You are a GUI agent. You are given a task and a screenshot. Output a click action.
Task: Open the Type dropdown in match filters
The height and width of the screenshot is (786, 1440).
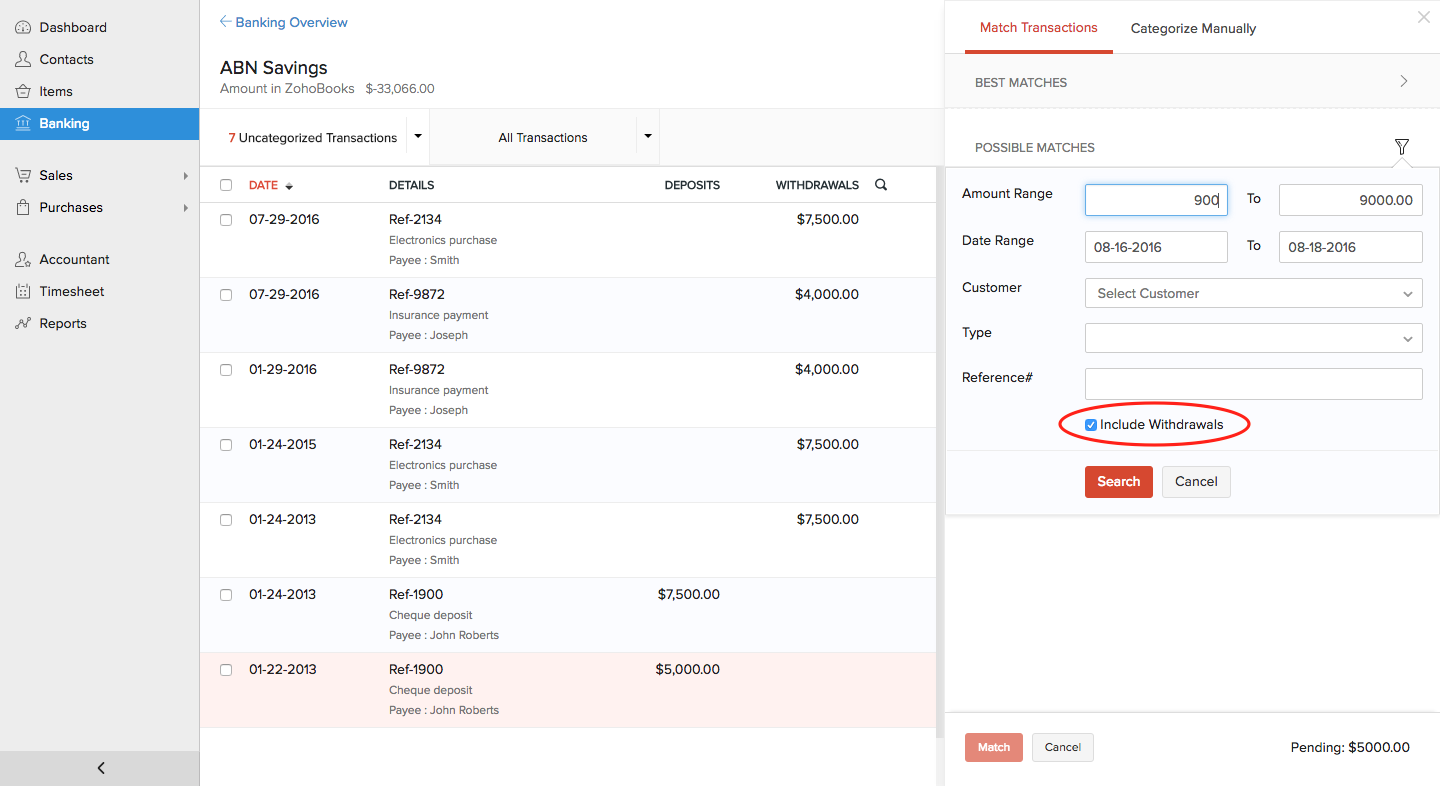pos(1253,338)
